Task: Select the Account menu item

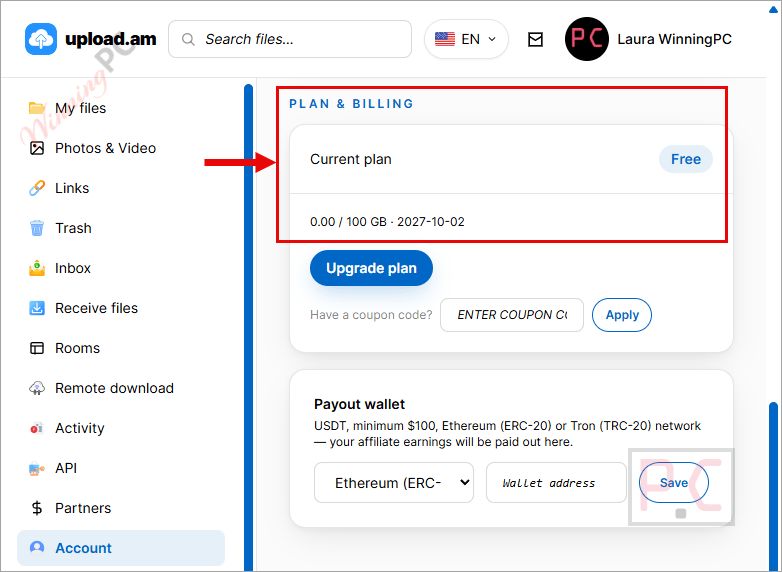Action: (x=121, y=548)
